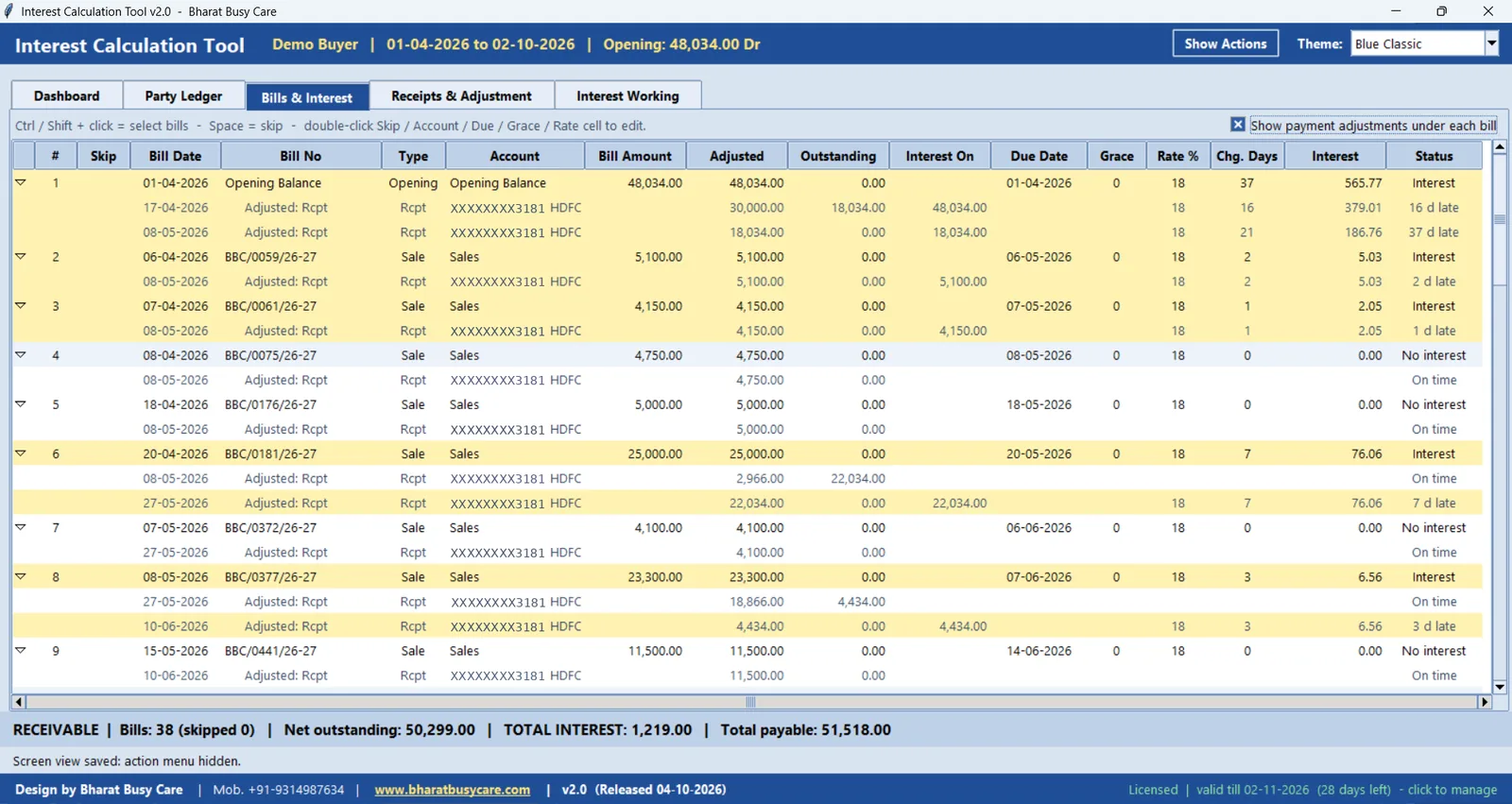Click the Rate % column header

1177,156
